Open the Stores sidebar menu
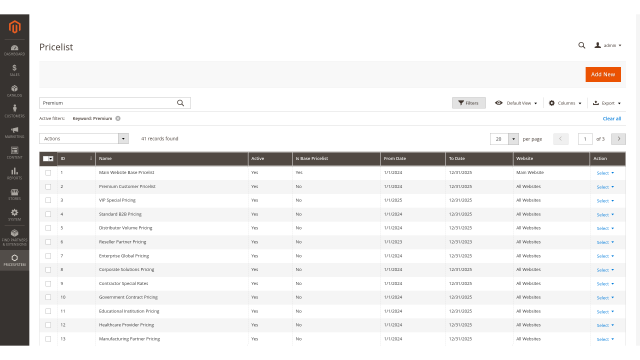The image size is (640, 360). 14,194
